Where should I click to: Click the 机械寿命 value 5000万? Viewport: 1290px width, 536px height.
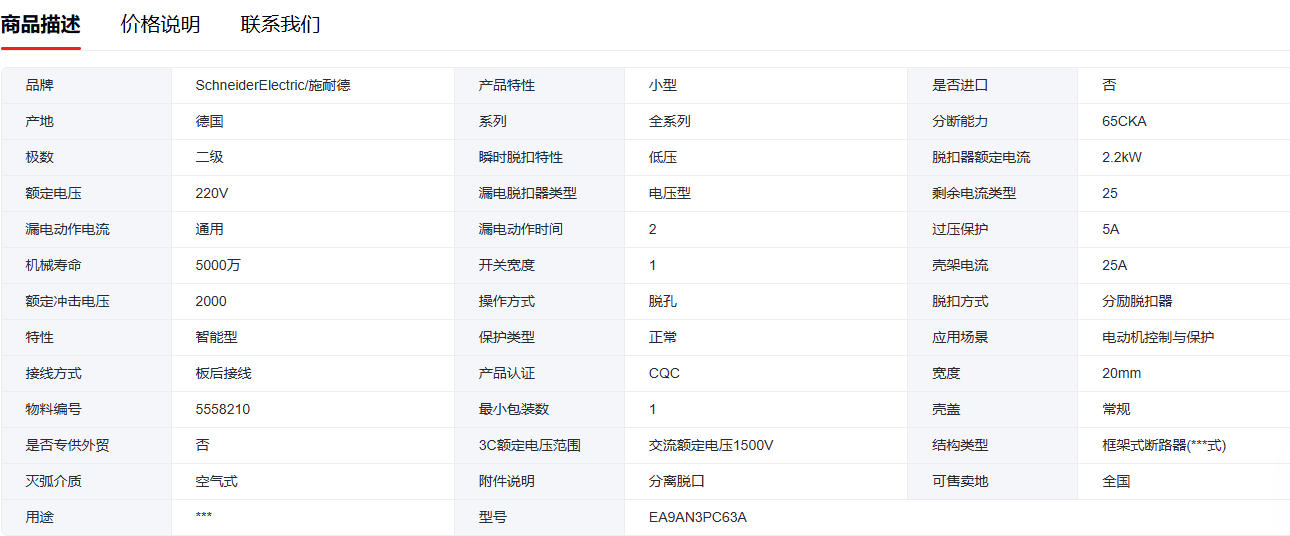point(218,266)
